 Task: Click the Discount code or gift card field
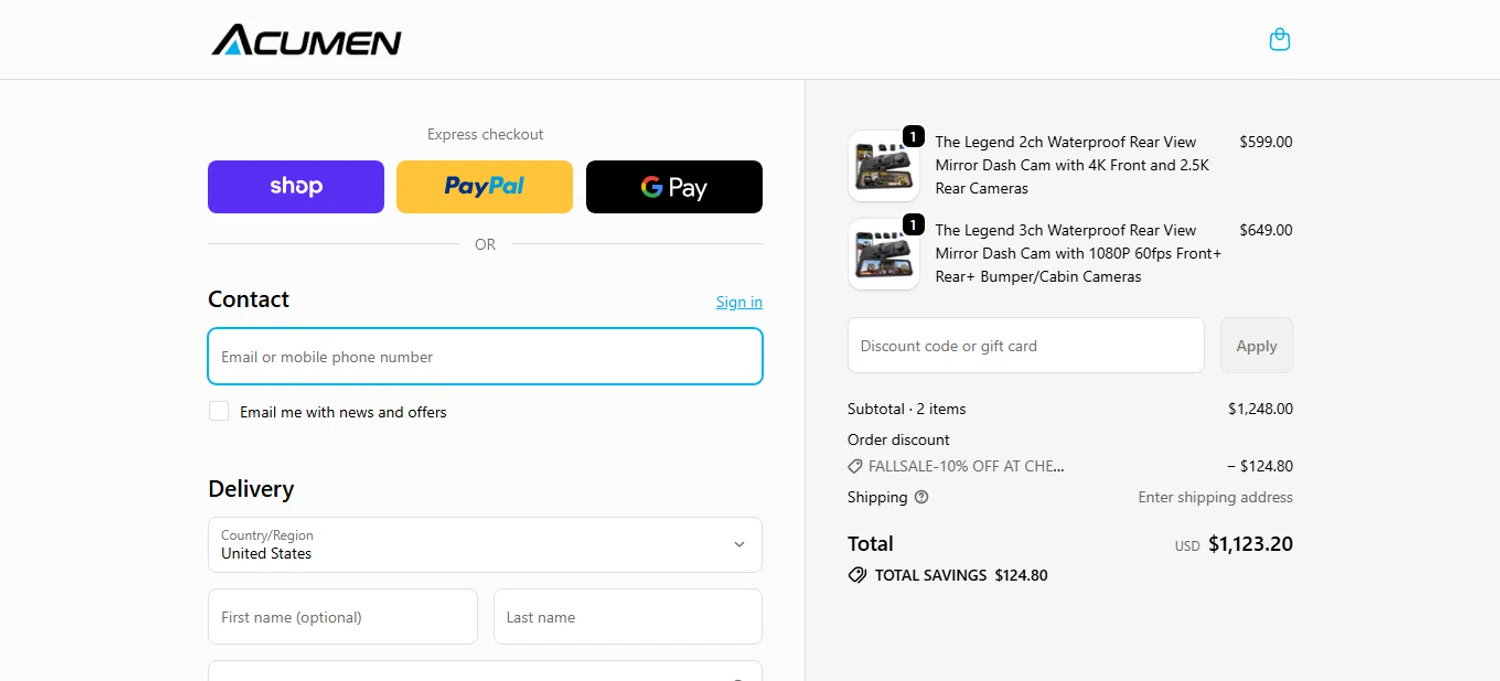pyautogui.click(x=1026, y=345)
